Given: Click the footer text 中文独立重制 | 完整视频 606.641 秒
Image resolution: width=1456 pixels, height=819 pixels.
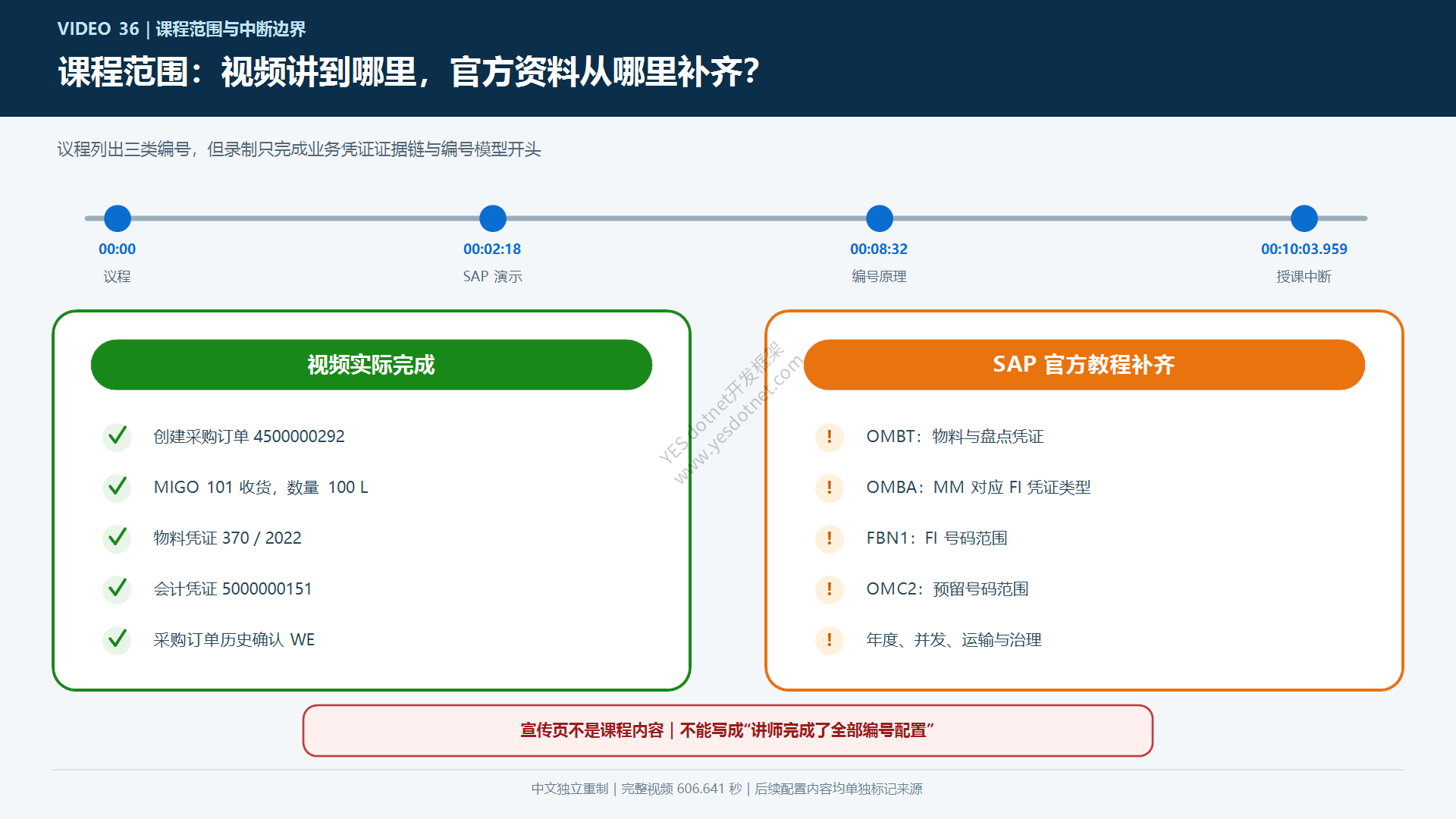Looking at the screenshot, I should pos(727,789).
